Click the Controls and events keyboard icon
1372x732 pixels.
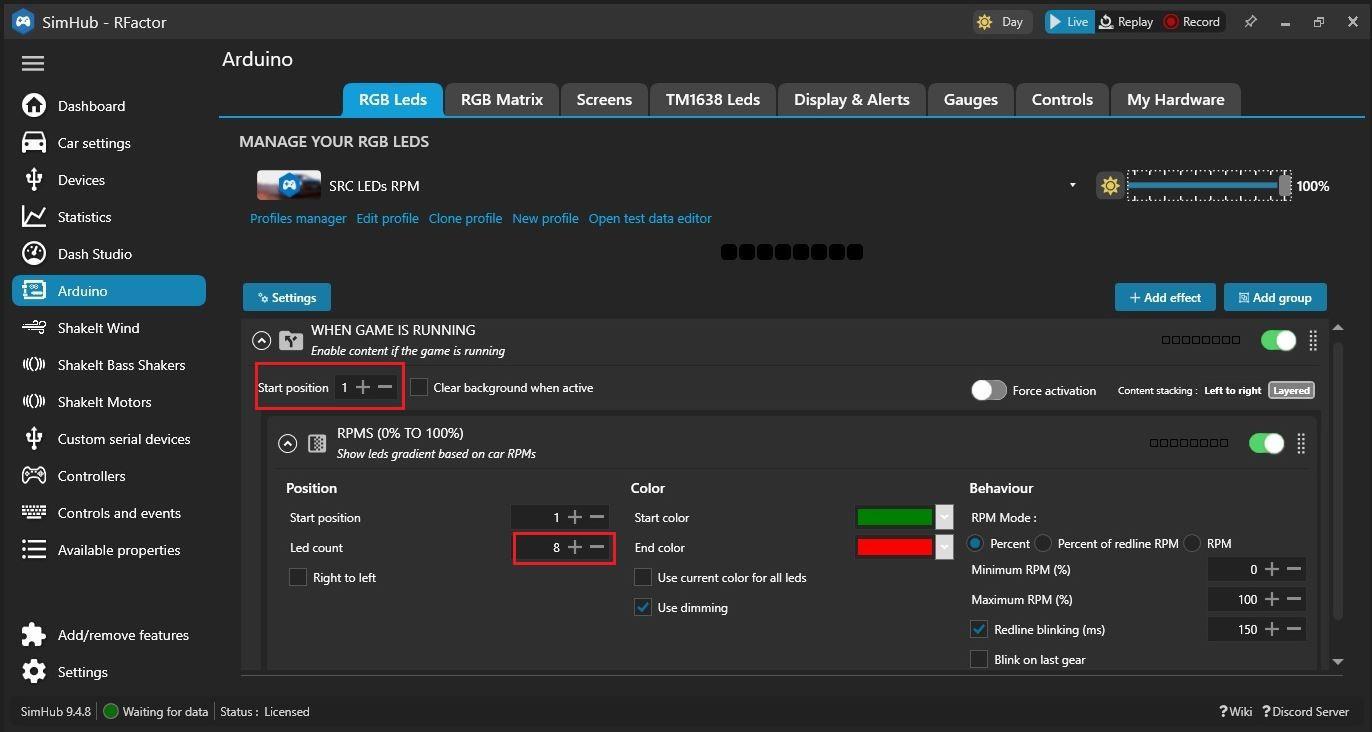[x=34, y=513]
